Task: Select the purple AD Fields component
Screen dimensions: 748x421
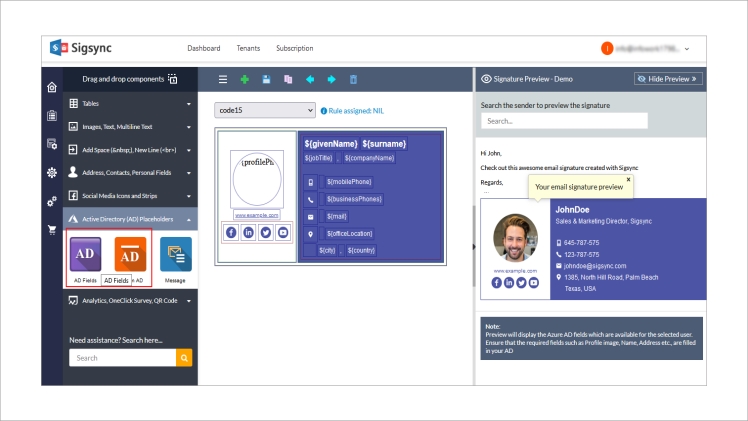Action: pos(85,254)
